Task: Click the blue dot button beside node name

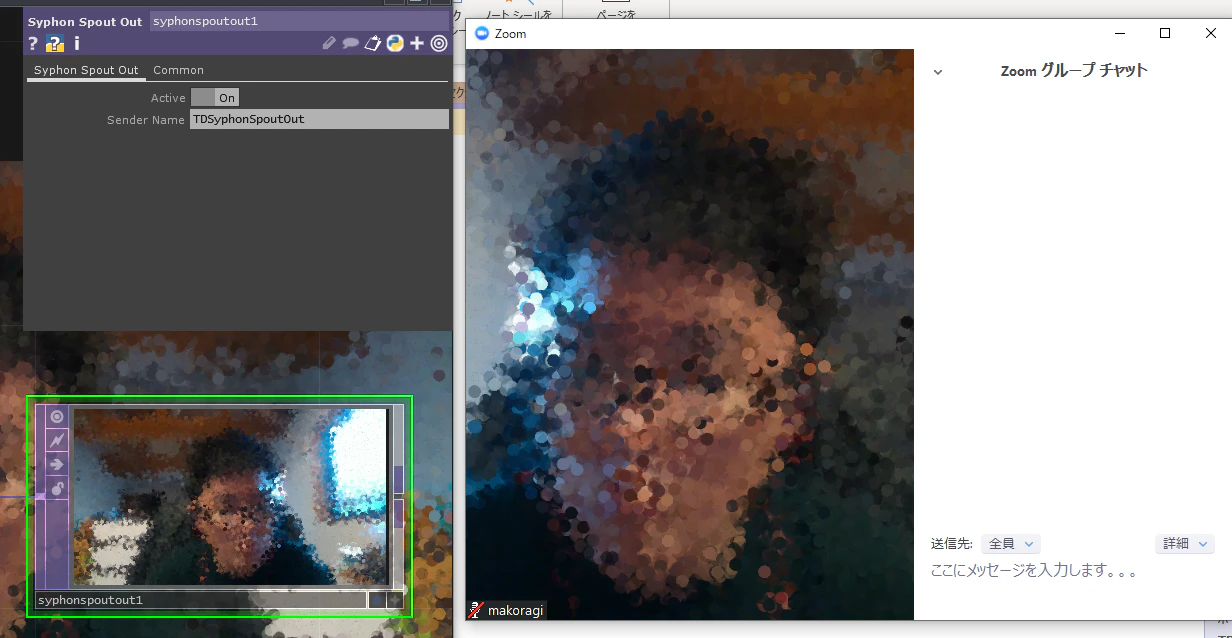Action: pos(377,600)
